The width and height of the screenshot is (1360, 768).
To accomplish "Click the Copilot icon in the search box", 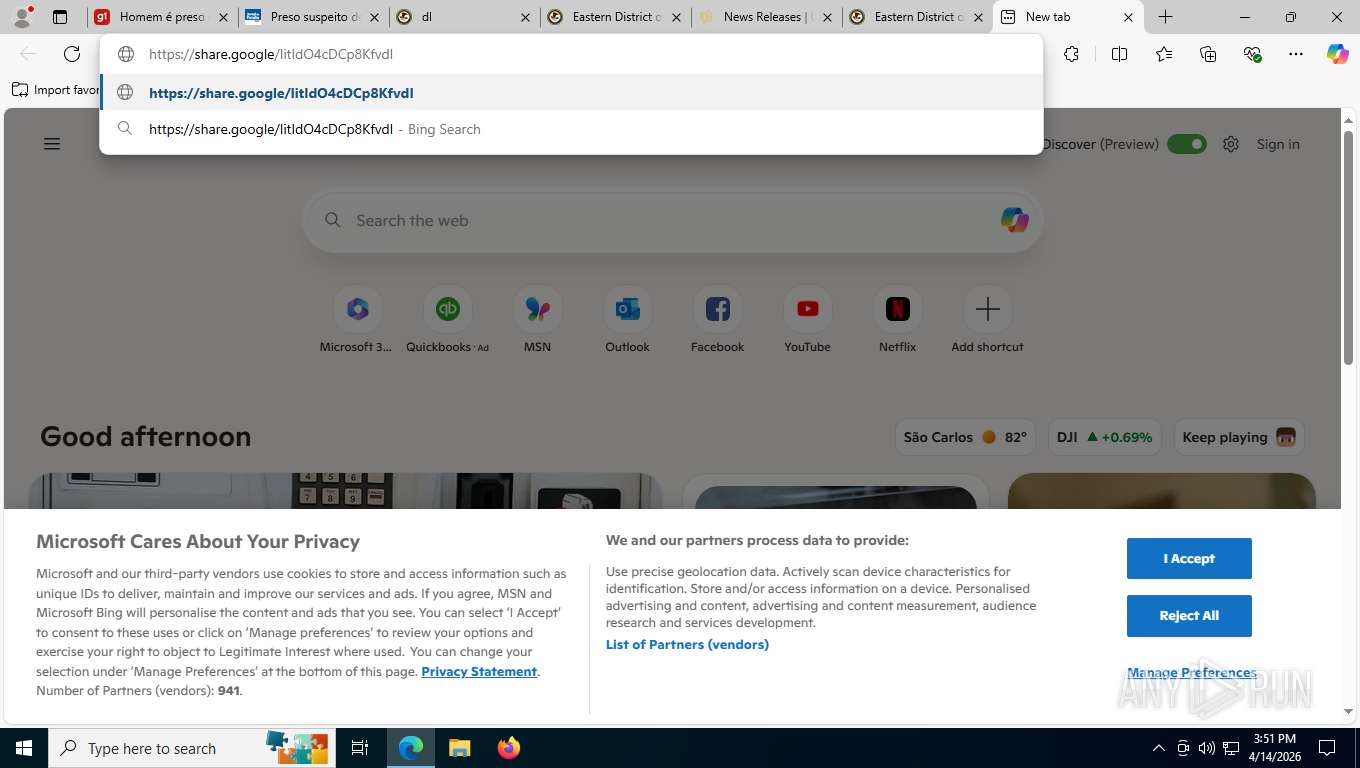I will pyautogui.click(x=1014, y=220).
